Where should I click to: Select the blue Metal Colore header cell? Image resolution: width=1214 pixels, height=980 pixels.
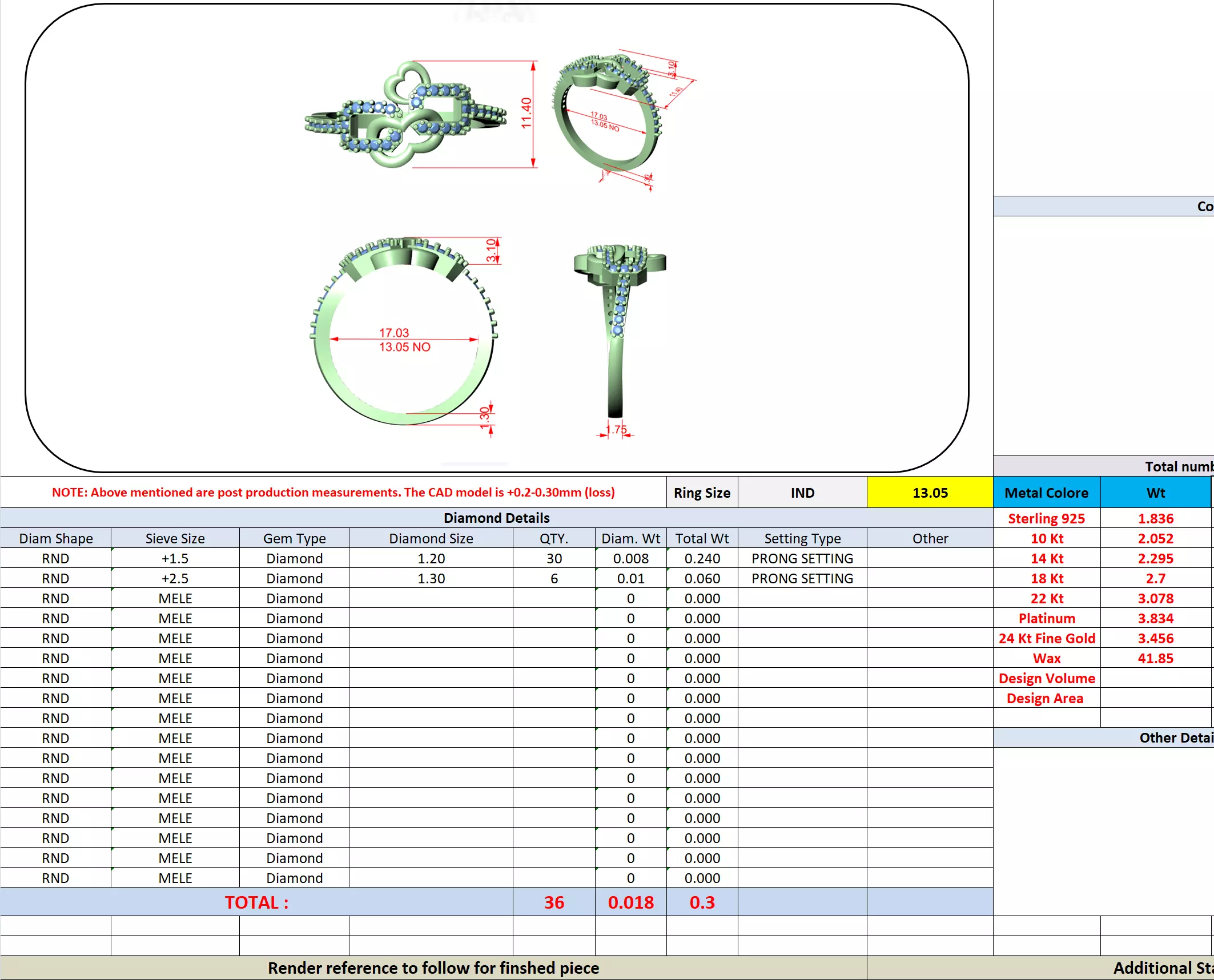click(x=1046, y=493)
